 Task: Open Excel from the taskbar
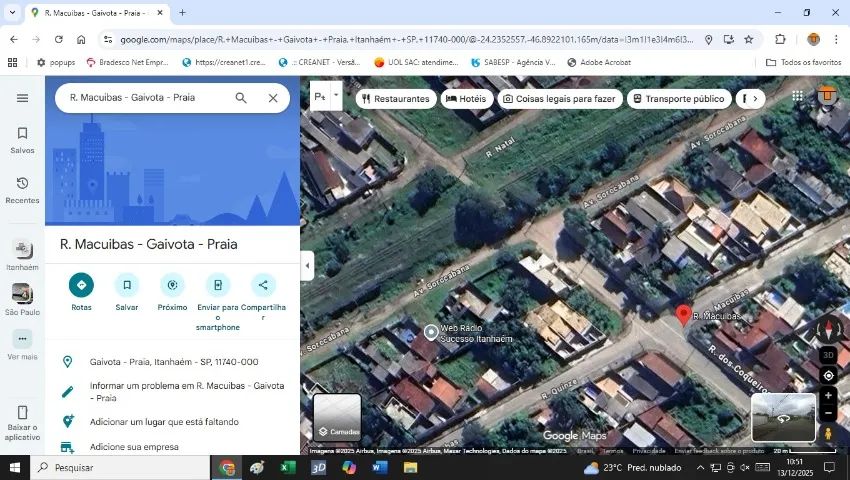tap(288, 468)
